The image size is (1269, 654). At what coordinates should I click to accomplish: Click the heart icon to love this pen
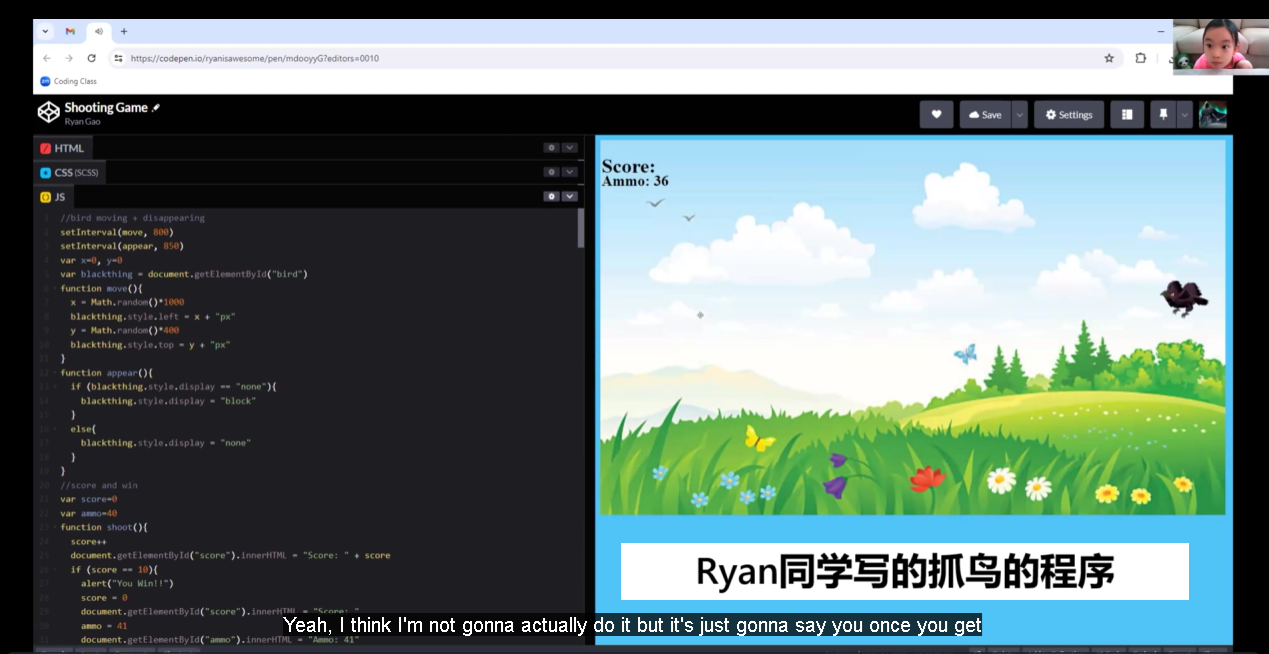click(936, 115)
